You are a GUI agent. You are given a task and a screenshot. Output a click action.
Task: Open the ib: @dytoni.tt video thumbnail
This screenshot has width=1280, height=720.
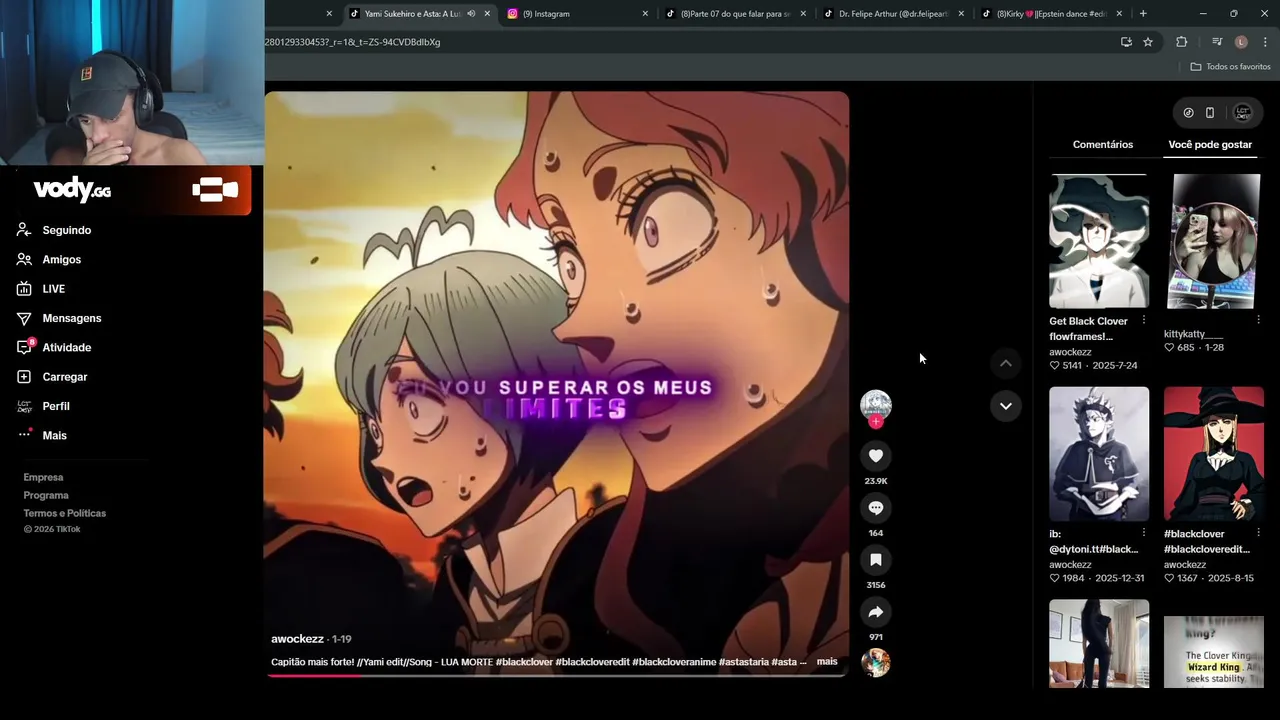point(1099,454)
